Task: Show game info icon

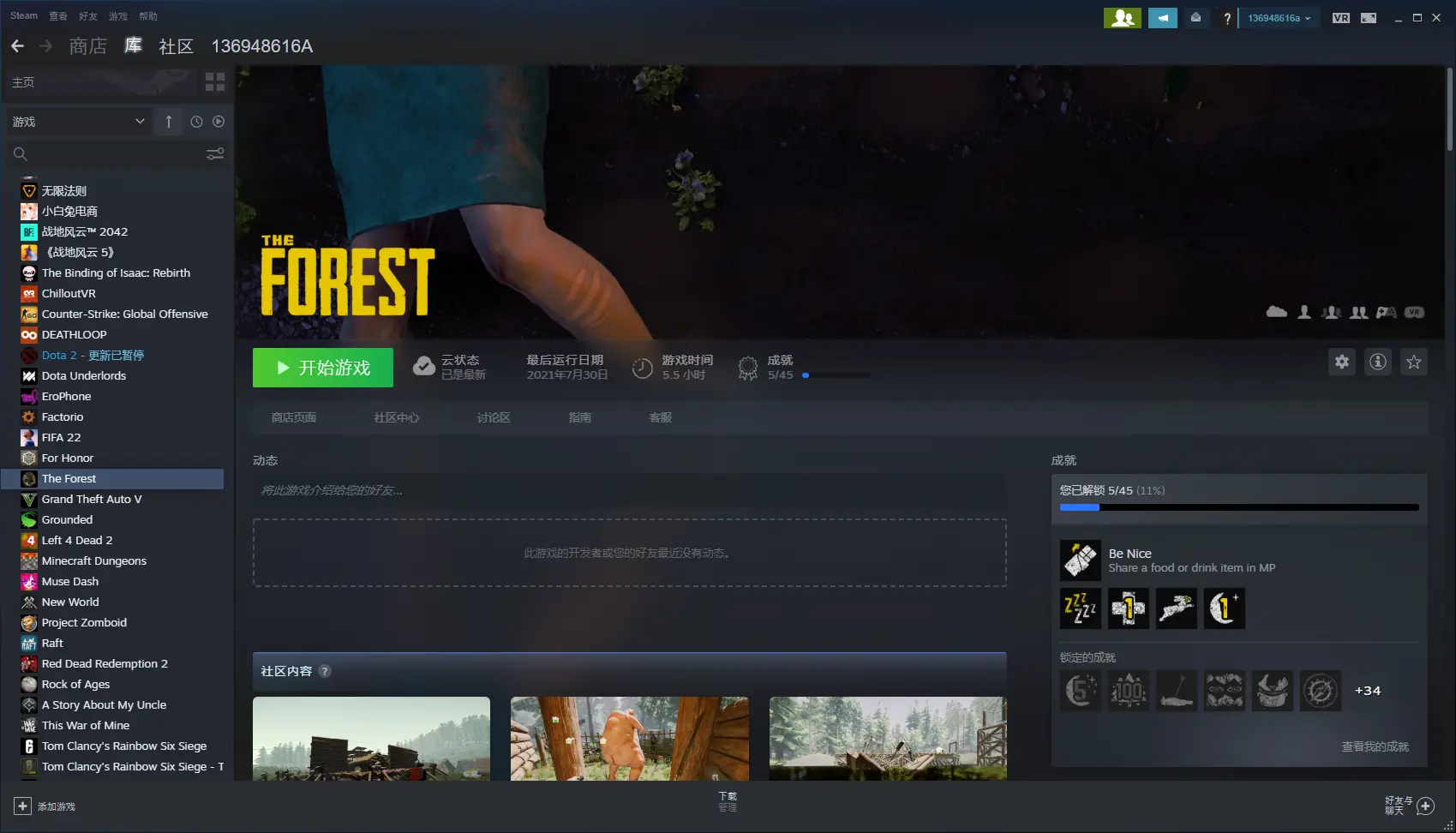Action: click(1378, 362)
